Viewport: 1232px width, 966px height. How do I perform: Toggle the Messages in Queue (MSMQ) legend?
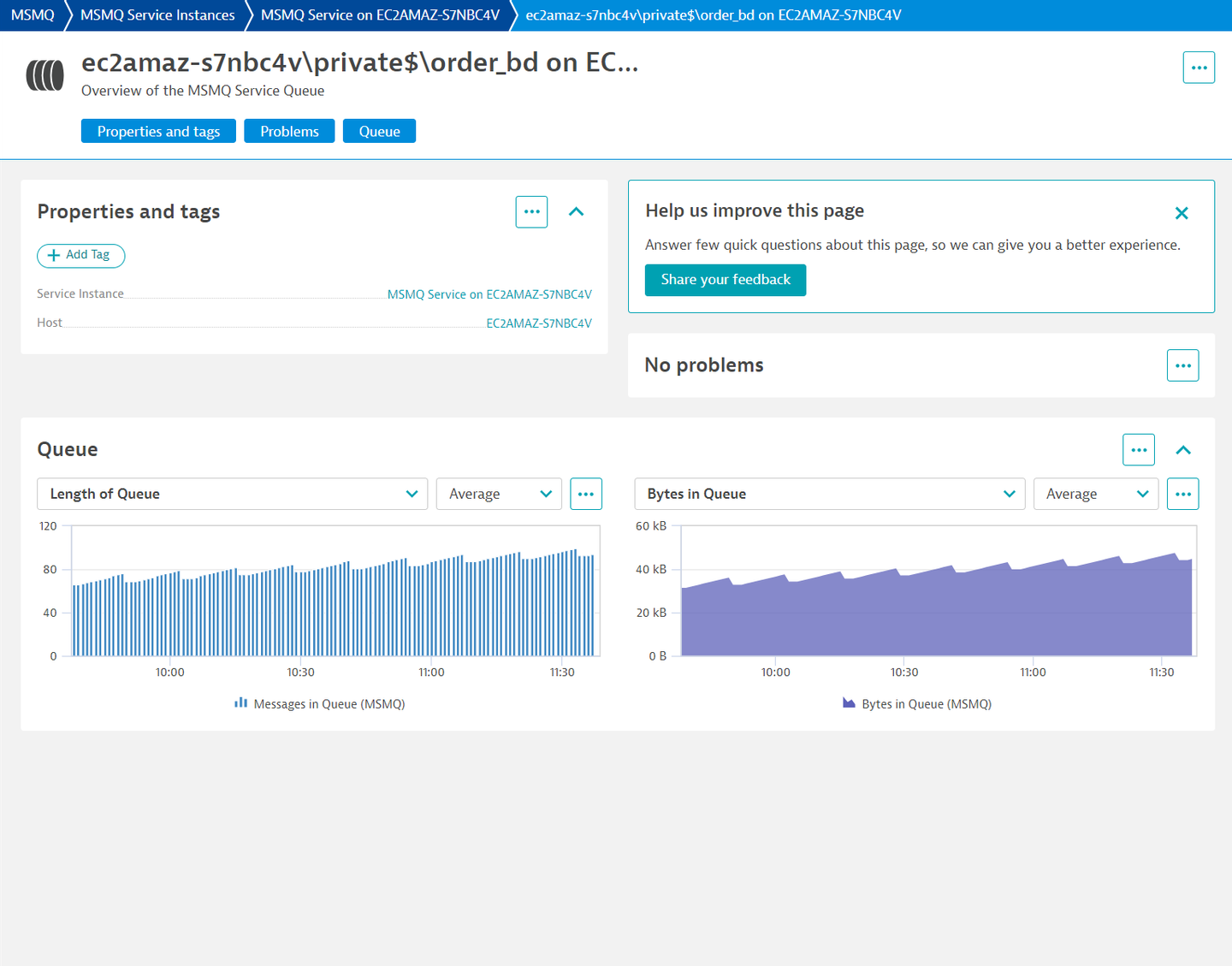coord(319,703)
